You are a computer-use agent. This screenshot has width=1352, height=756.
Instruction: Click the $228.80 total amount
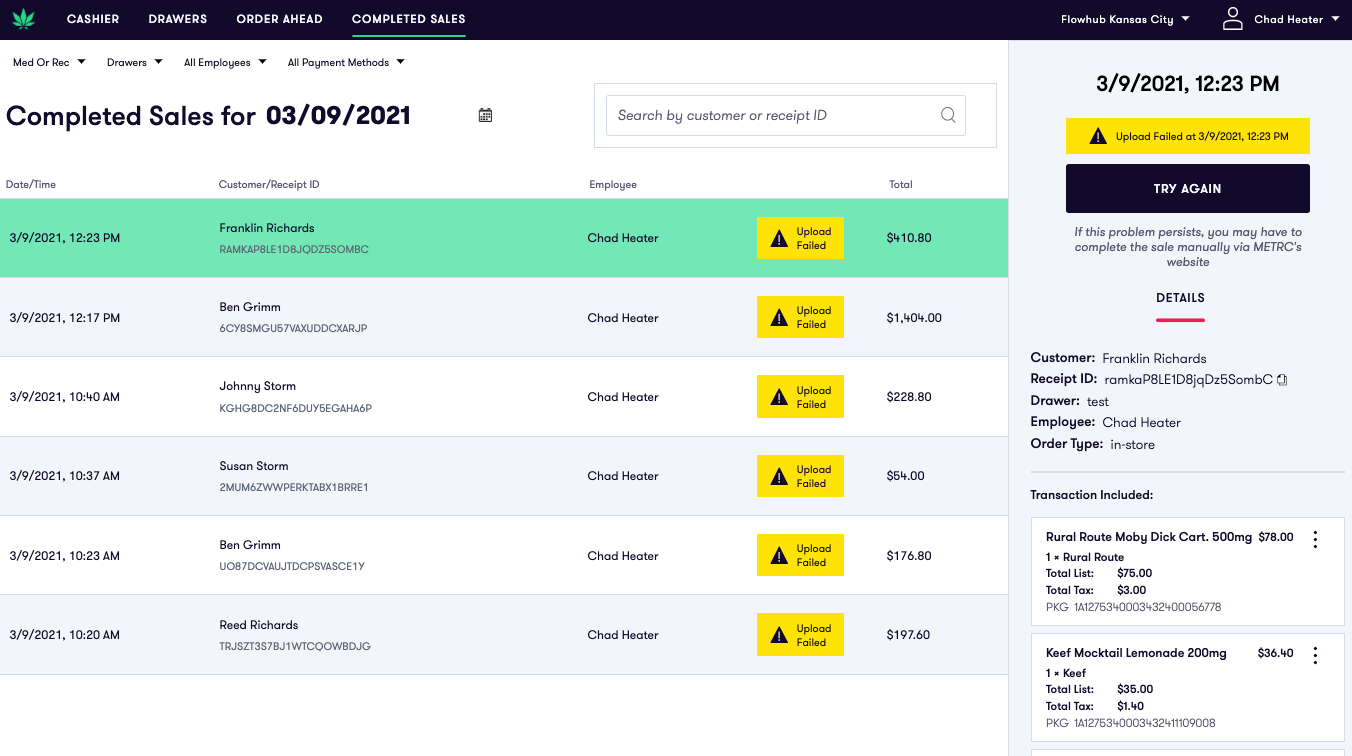coord(909,397)
